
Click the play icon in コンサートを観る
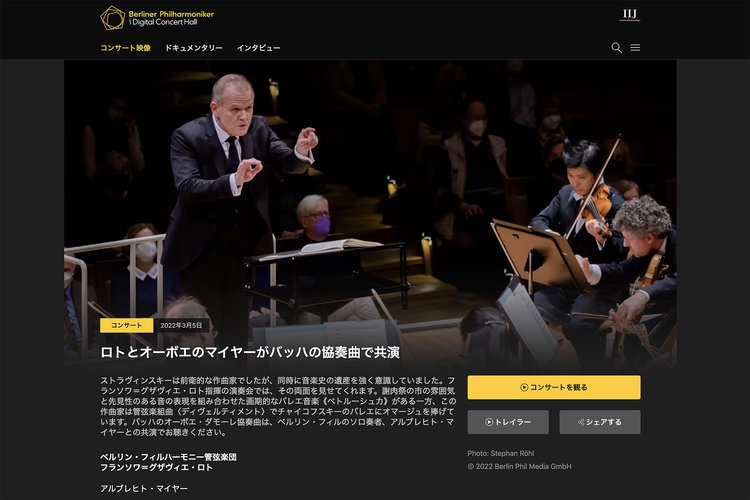click(524, 388)
